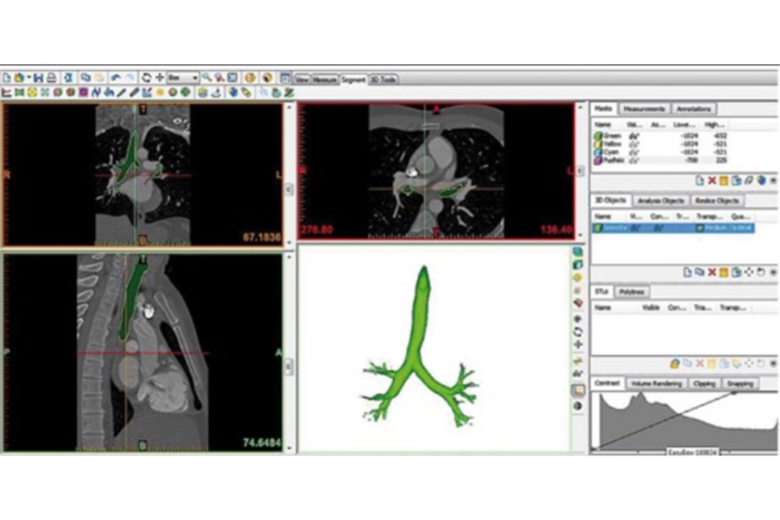
Task: Toggle visibility glasses of the Fuchsia mask
Action: [634, 161]
